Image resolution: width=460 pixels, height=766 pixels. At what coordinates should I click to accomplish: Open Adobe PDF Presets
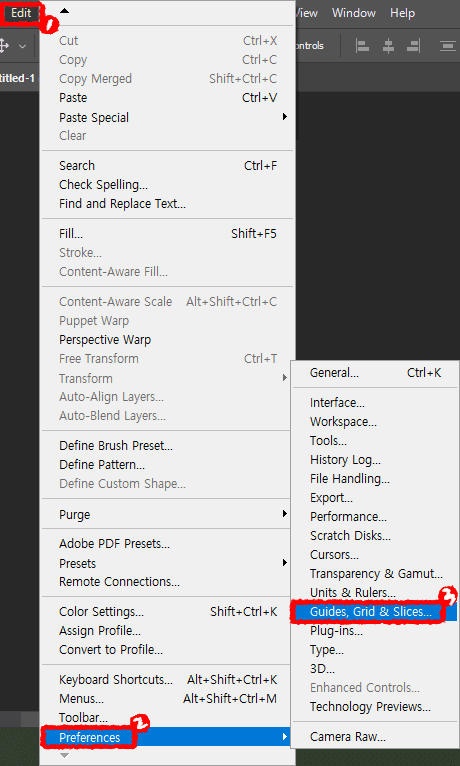[x=167, y=544]
